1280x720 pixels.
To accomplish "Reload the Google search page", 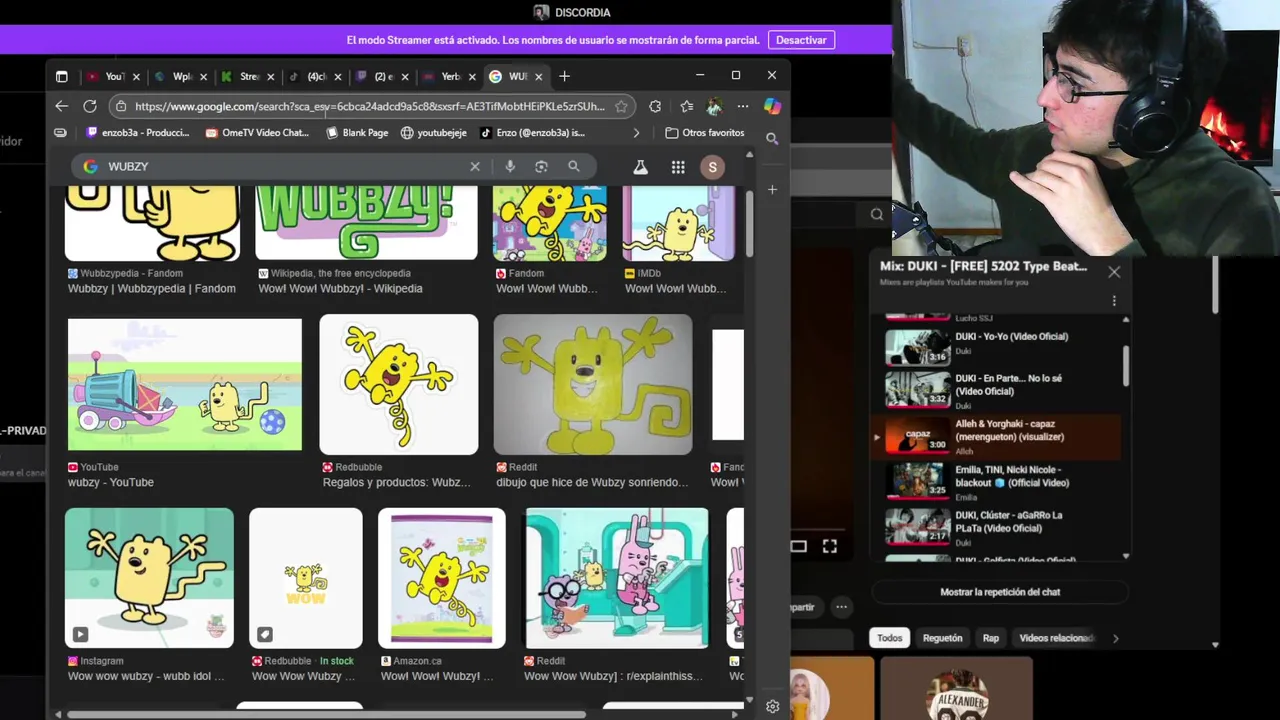I will coord(90,106).
